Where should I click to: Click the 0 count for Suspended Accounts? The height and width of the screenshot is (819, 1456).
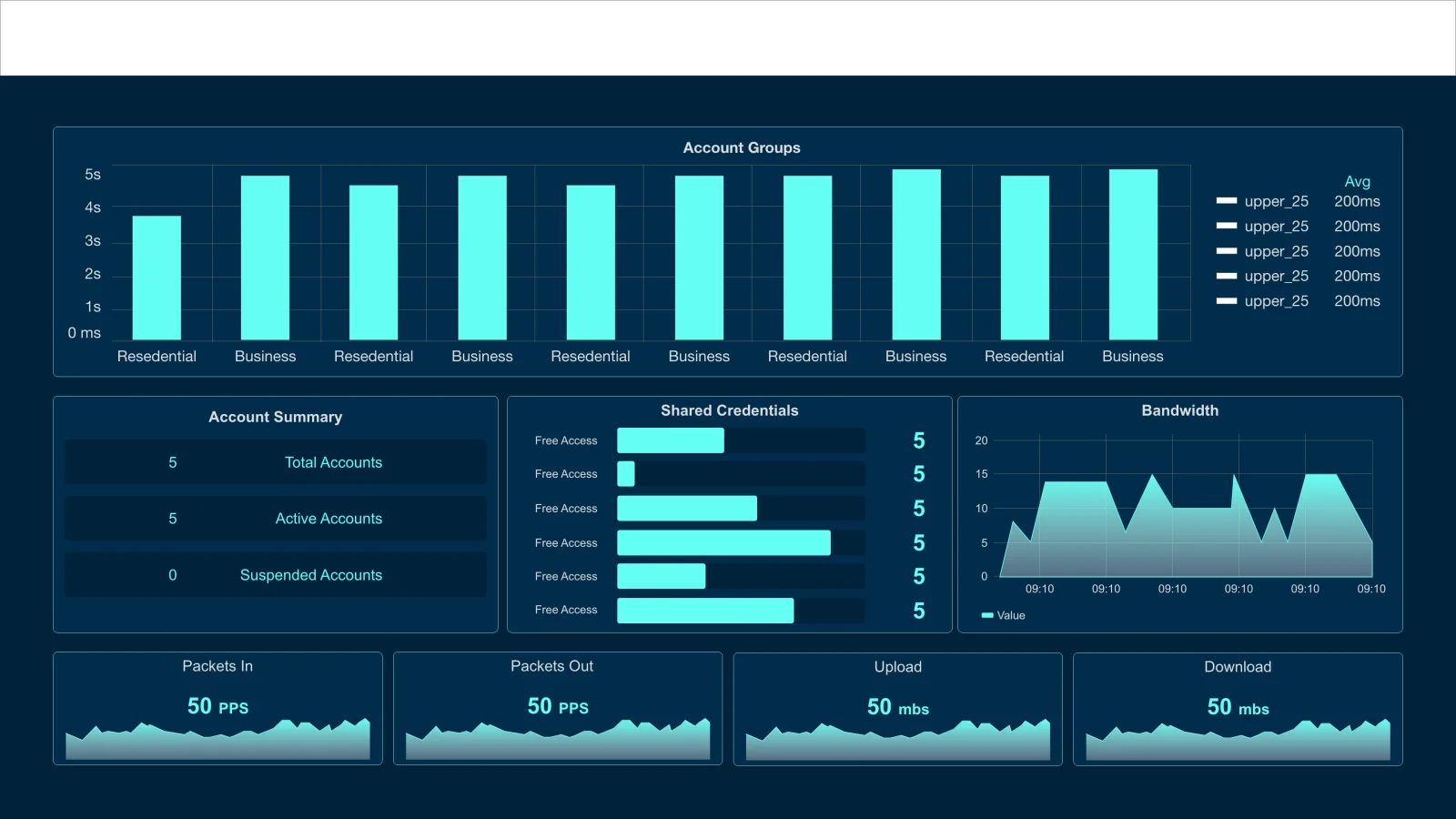173,575
